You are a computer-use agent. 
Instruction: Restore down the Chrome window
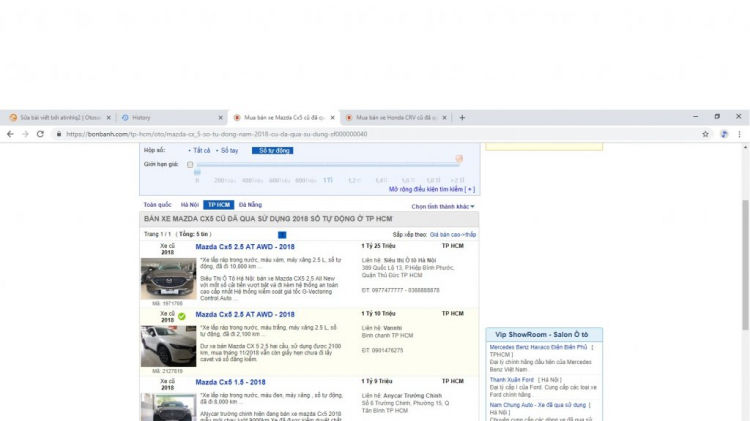(x=717, y=117)
